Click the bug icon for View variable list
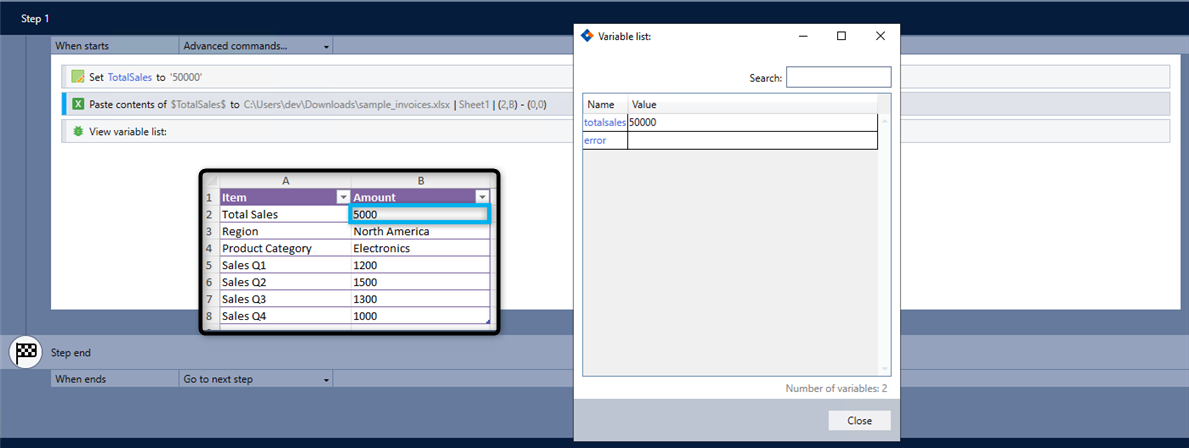Viewport: 1189px width, 448px height. tap(77, 131)
